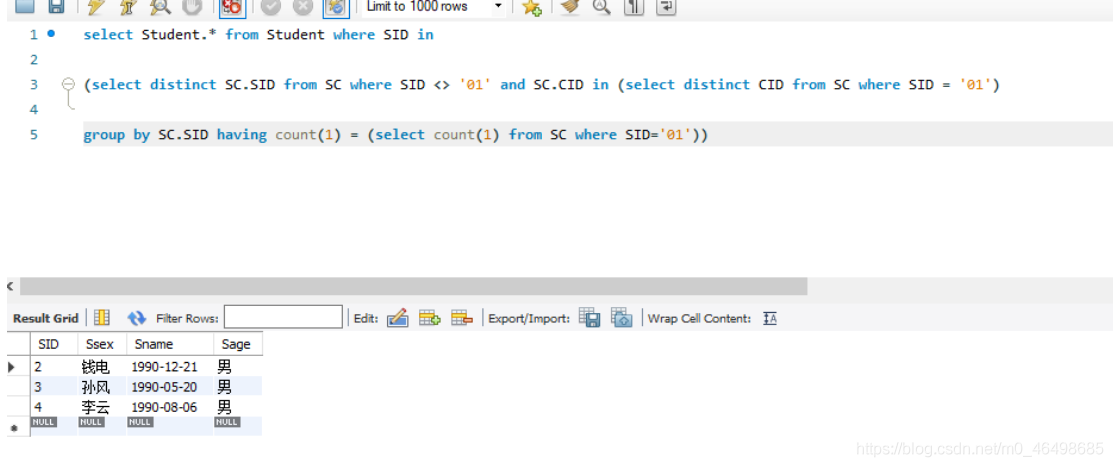
Task: Toggle auto-commit mode icon
Action: (x=336, y=7)
